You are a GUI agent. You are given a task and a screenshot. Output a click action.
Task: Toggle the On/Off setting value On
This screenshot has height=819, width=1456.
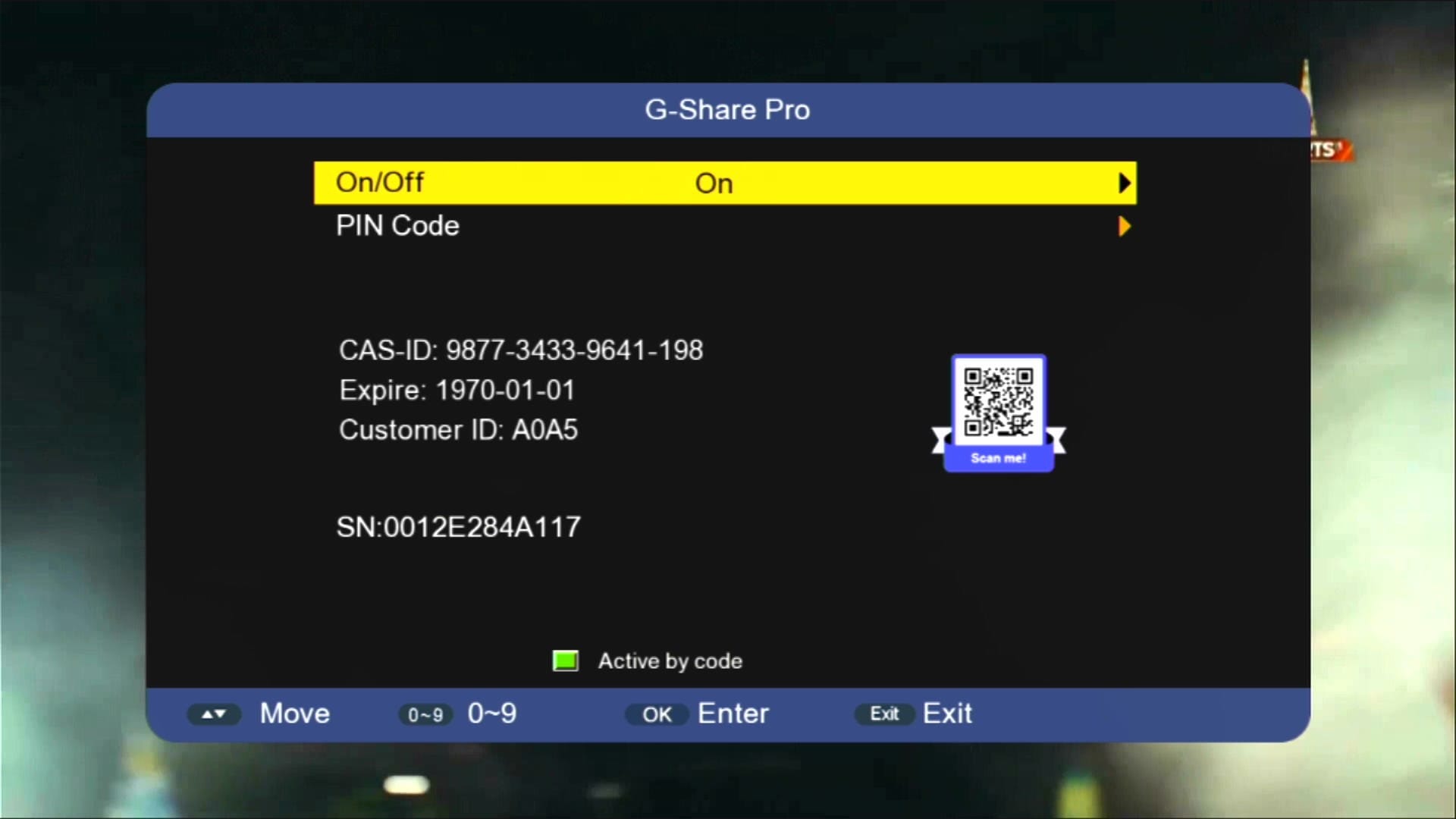[714, 184]
